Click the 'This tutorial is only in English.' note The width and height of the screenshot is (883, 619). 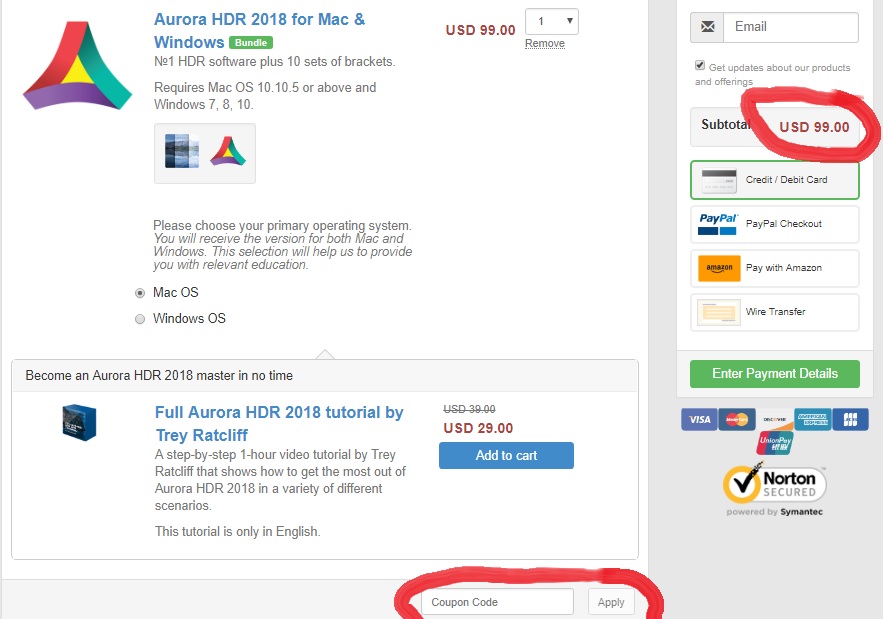pos(238,532)
